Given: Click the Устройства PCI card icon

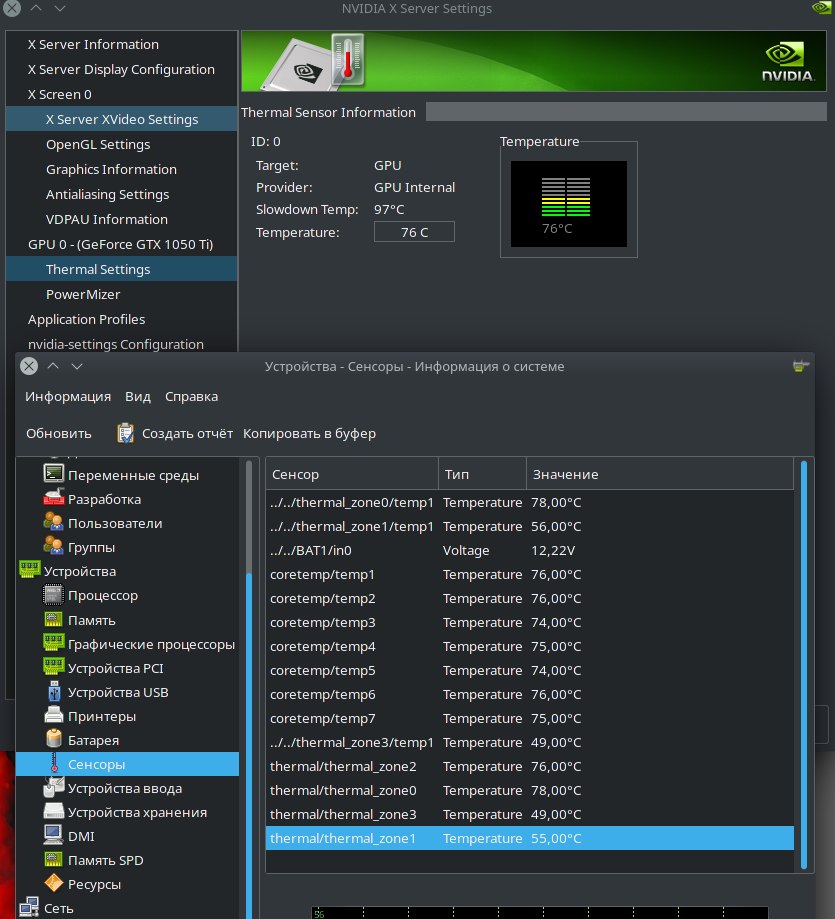Looking at the screenshot, I should click(x=53, y=666).
